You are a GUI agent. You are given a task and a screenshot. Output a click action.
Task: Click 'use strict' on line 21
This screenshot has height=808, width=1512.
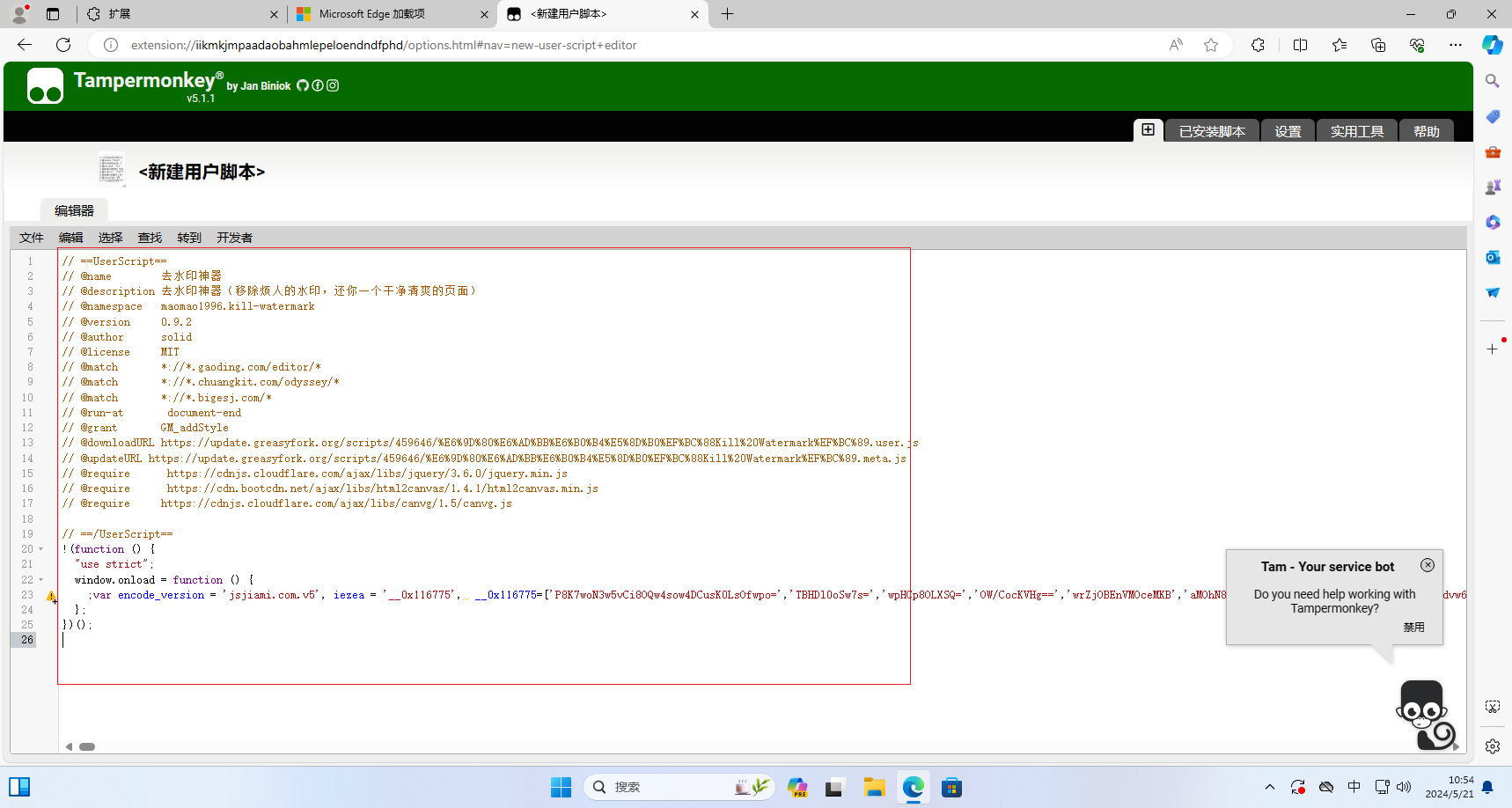113,565
